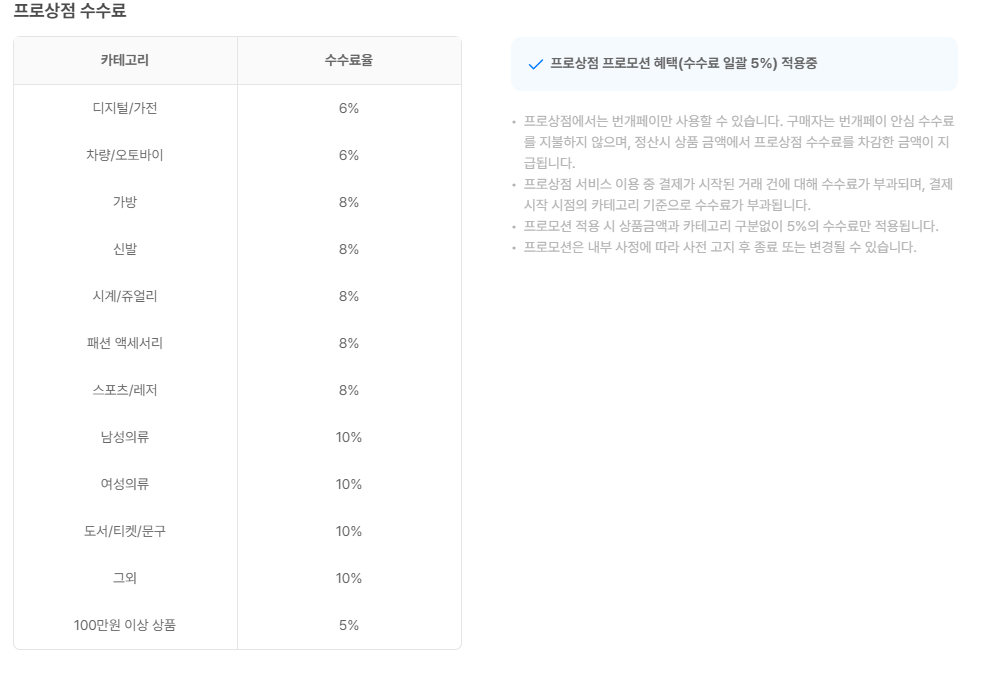The width and height of the screenshot is (986, 677).
Task: Click the note starting '프로모션 적용 시 상품금액과'
Action: point(731,226)
